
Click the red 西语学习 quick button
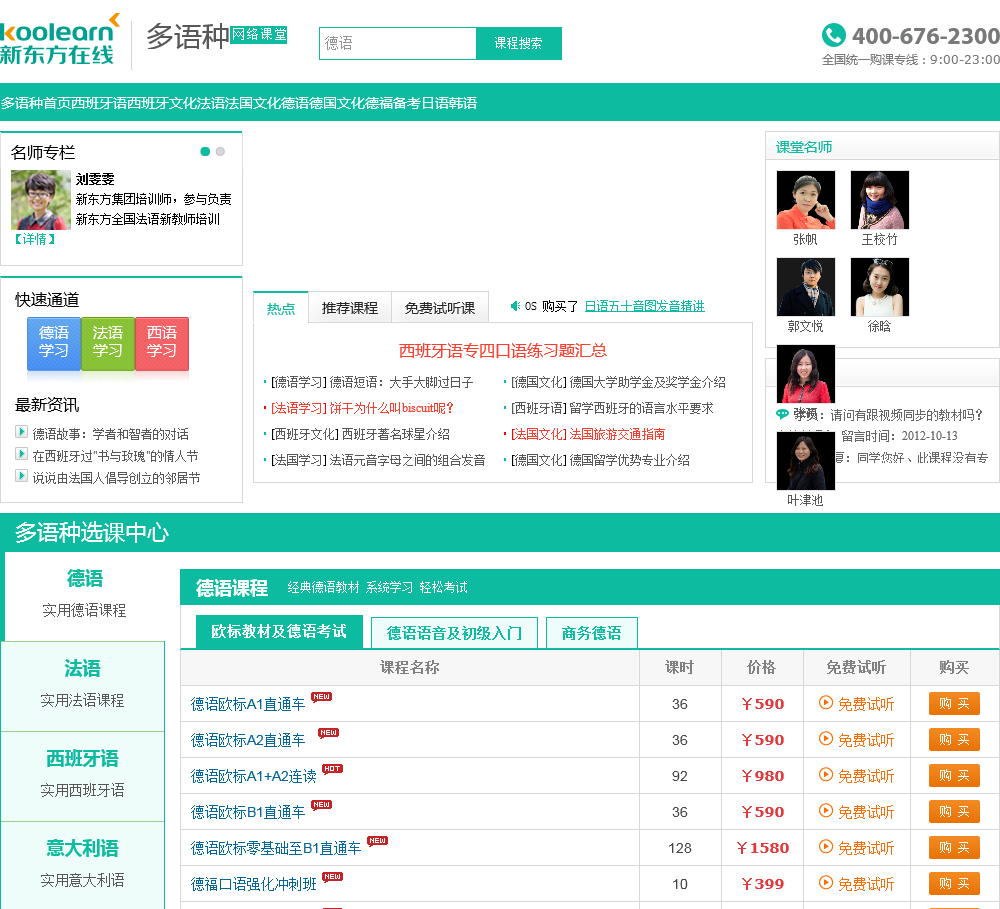(x=162, y=343)
